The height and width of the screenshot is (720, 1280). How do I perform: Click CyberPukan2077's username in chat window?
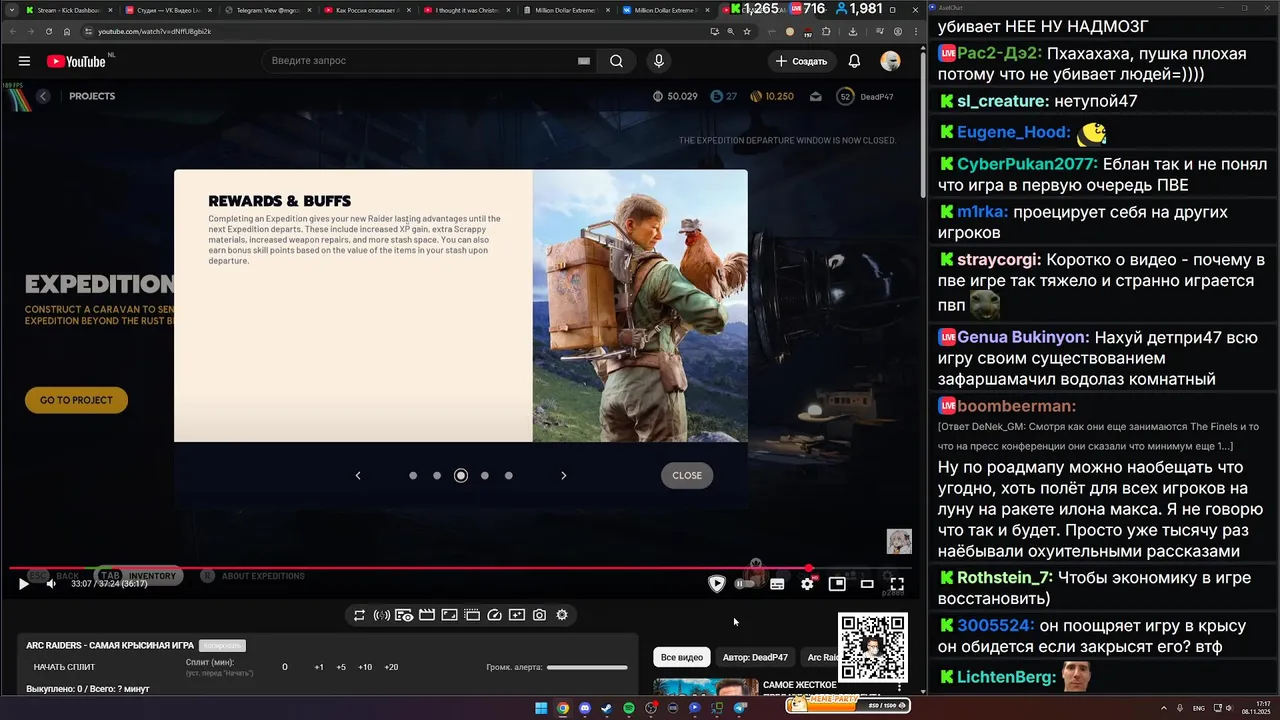(x=1027, y=164)
